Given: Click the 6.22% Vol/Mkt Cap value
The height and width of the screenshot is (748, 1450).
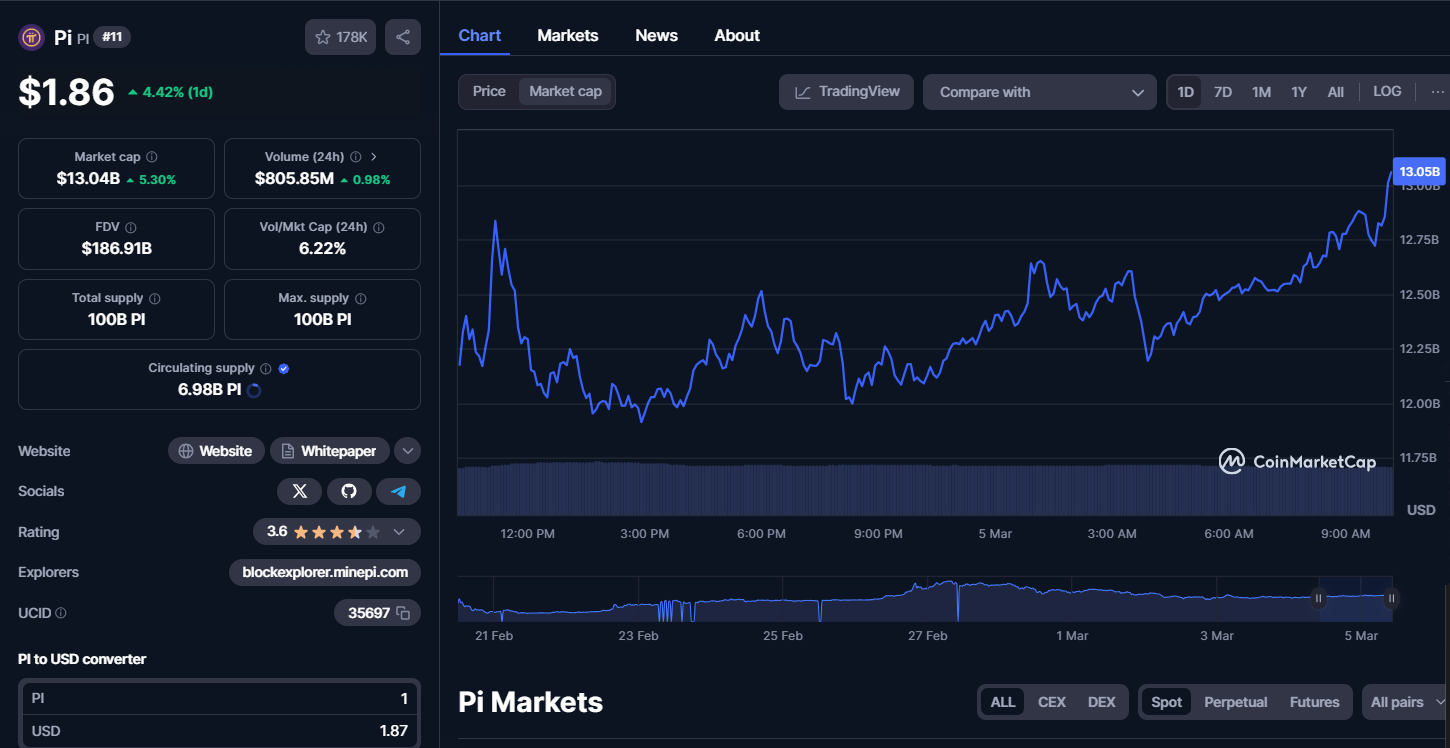Looking at the screenshot, I should tap(322, 248).
